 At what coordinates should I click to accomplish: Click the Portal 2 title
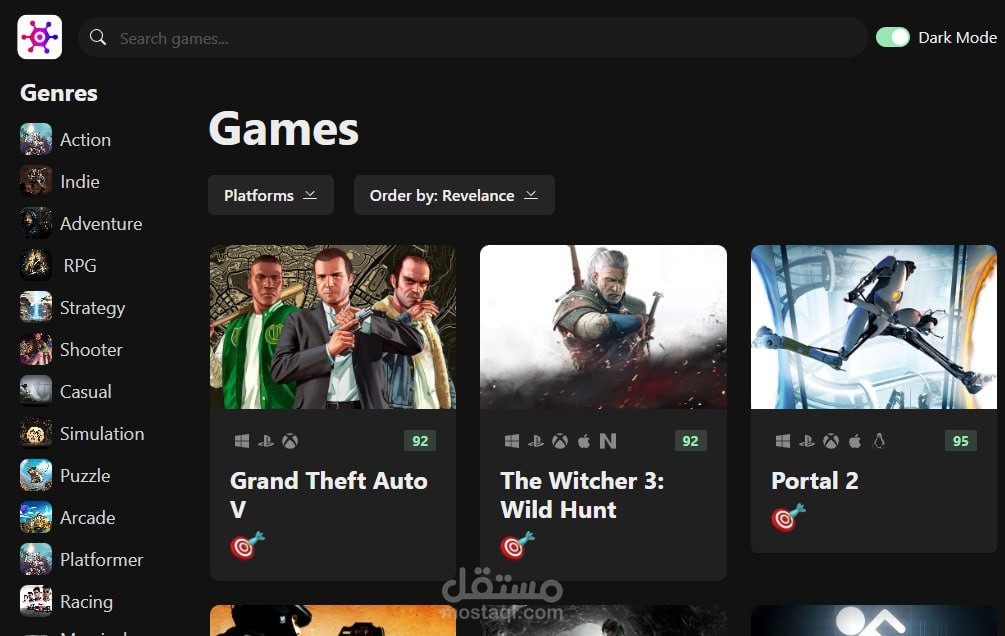point(815,481)
